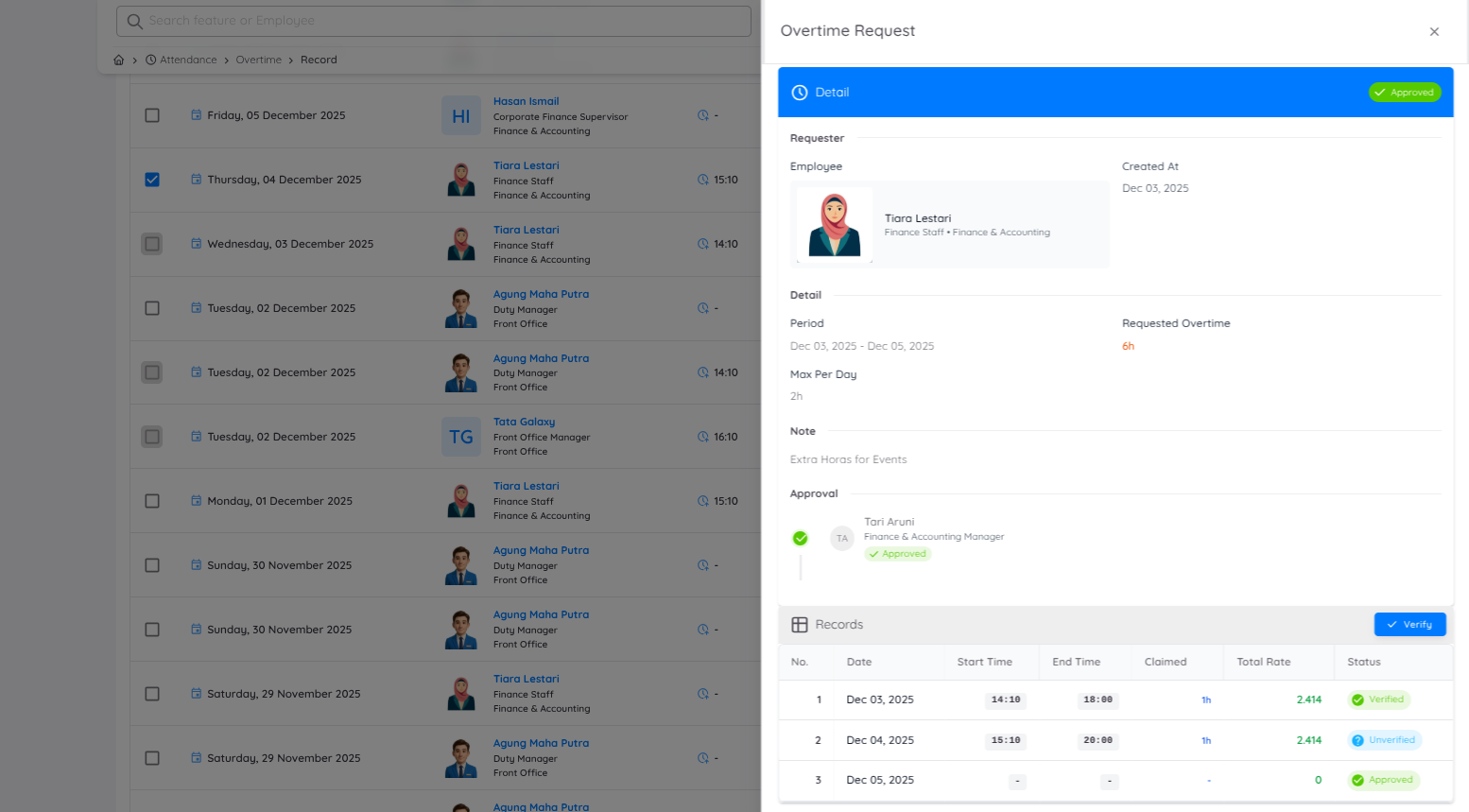Check the Friday, 05 December 2025 row
Image resolution: width=1469 pixels, height=812 pixels.
coord(152,115)
